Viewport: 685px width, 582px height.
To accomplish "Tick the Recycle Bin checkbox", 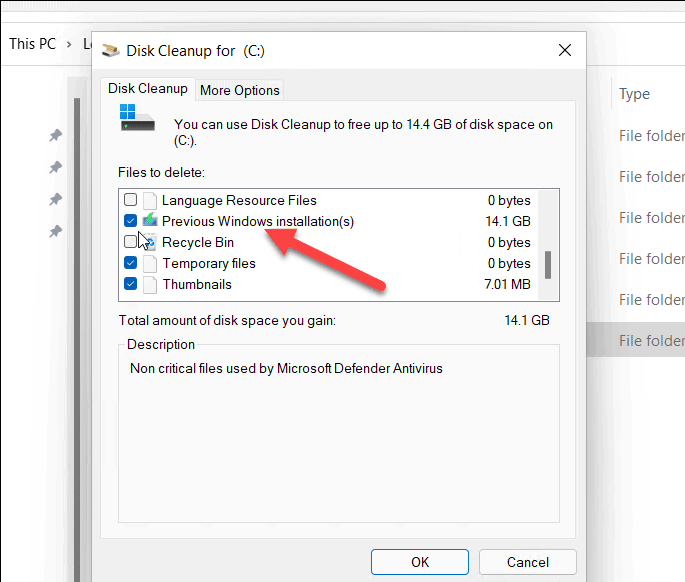I will click(130, 242).
